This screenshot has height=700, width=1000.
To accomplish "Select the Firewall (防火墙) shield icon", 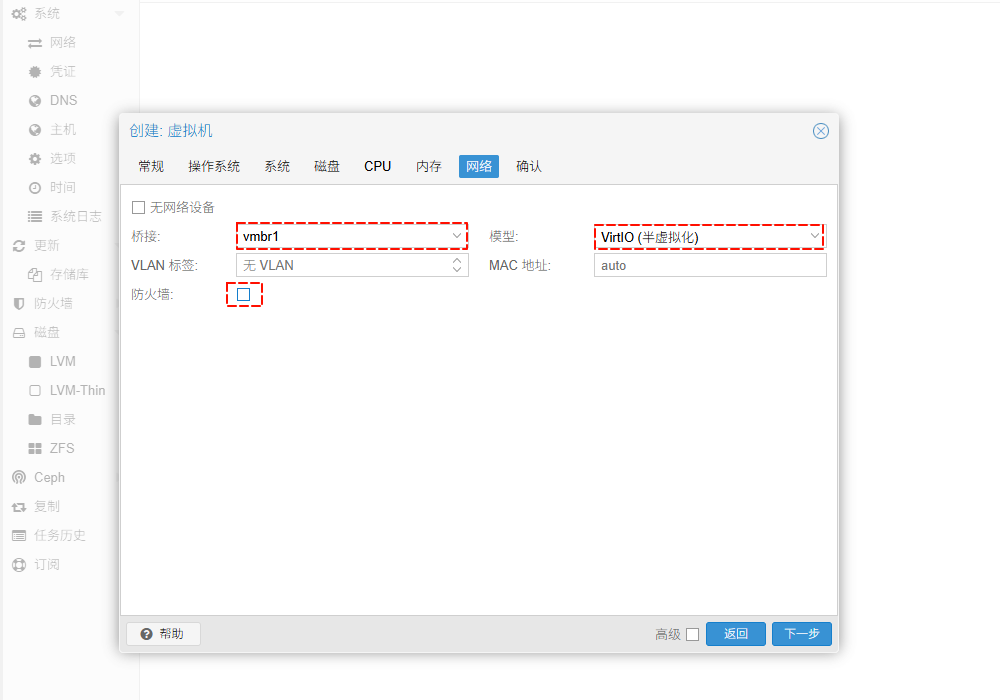I will 18,304.
